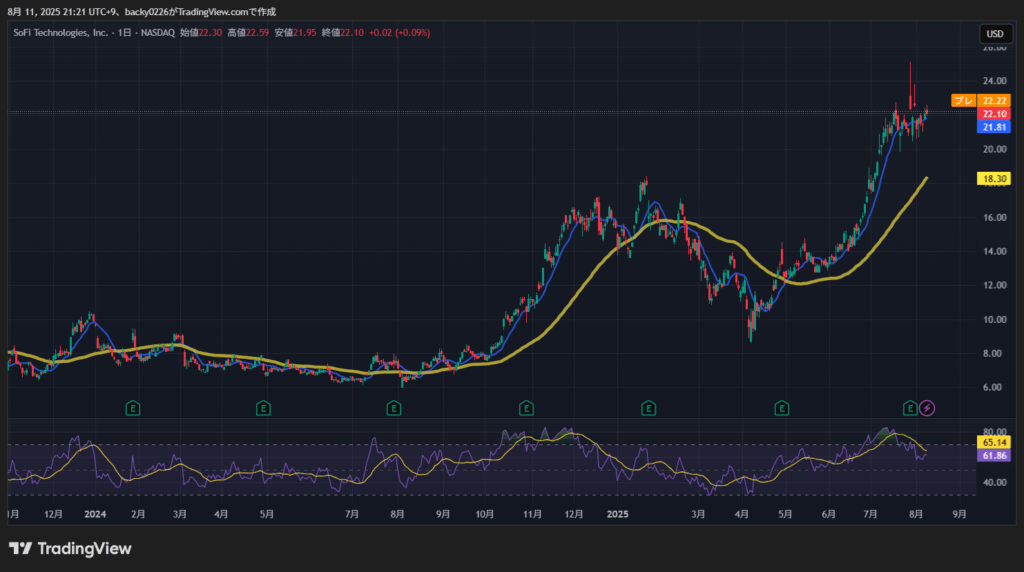Click the 40.00 RSI scale label
The height and width of the screenshot is (572, 1024).
click(995, 483)
